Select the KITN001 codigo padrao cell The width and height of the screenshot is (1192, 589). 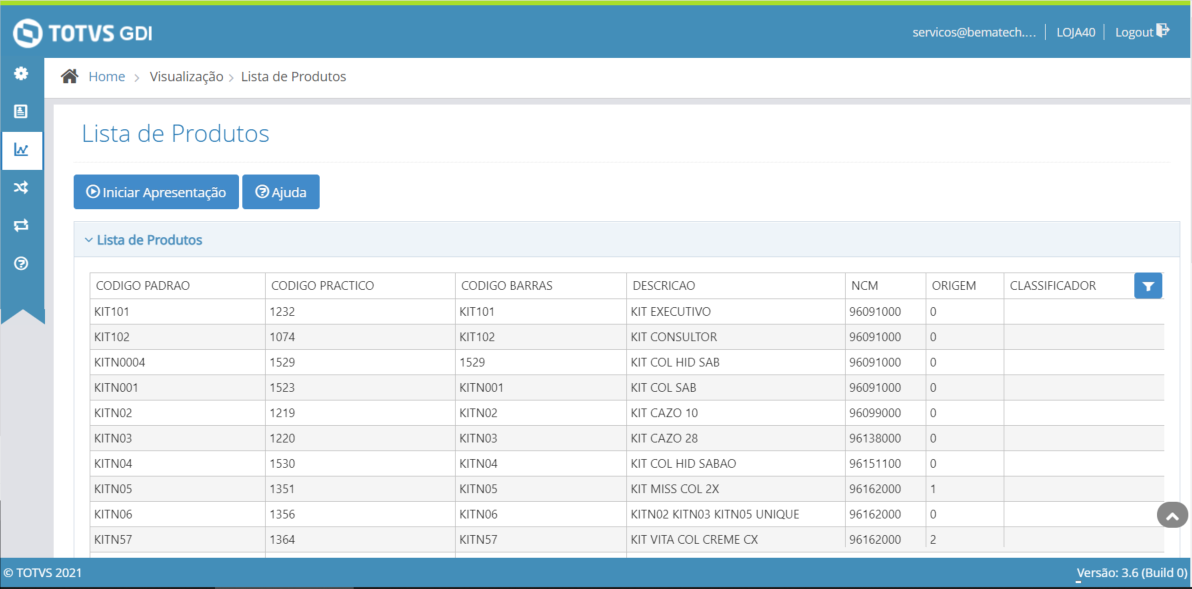[177, 388]
